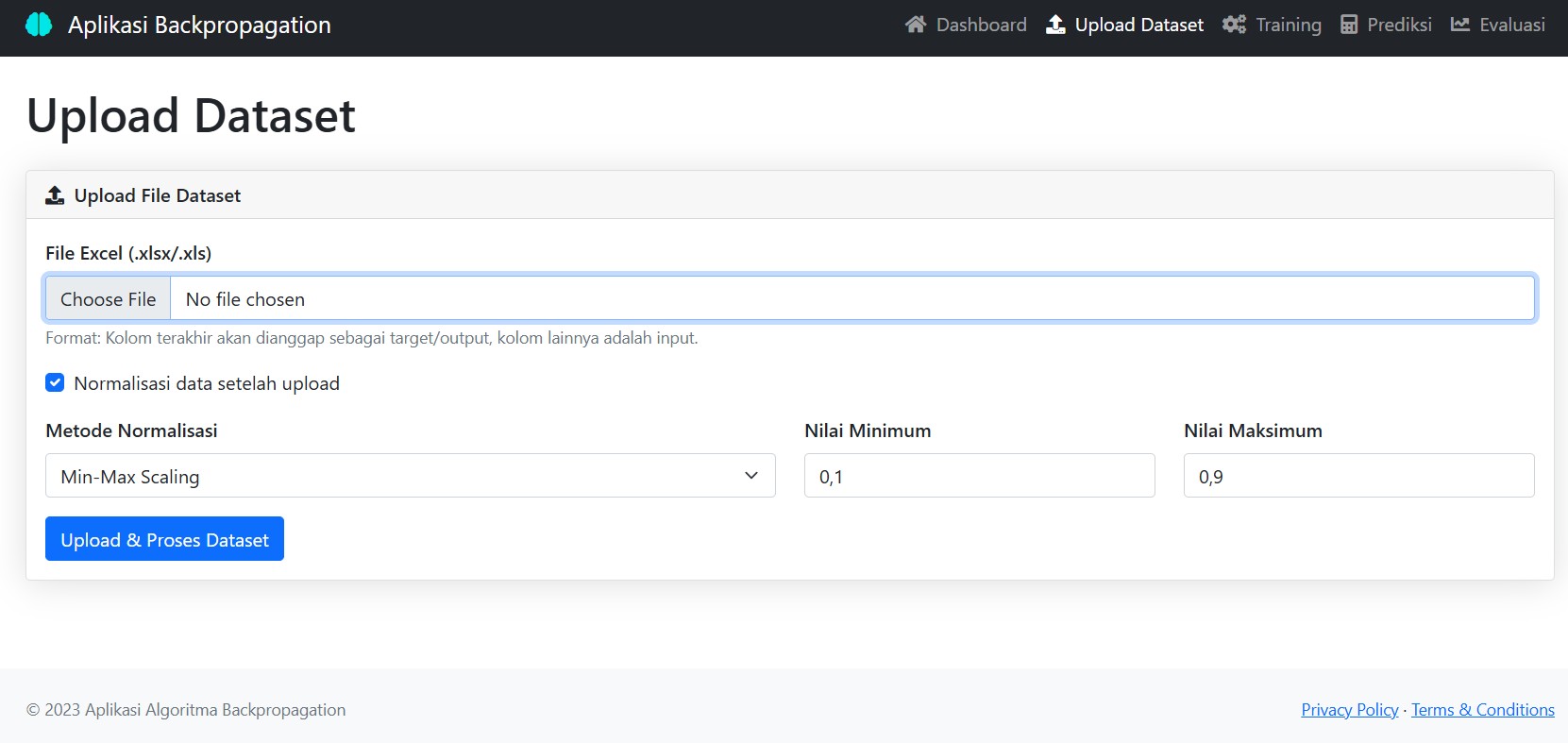Click the Upload Dataset tray icon in navbar

pos(1055,25)
